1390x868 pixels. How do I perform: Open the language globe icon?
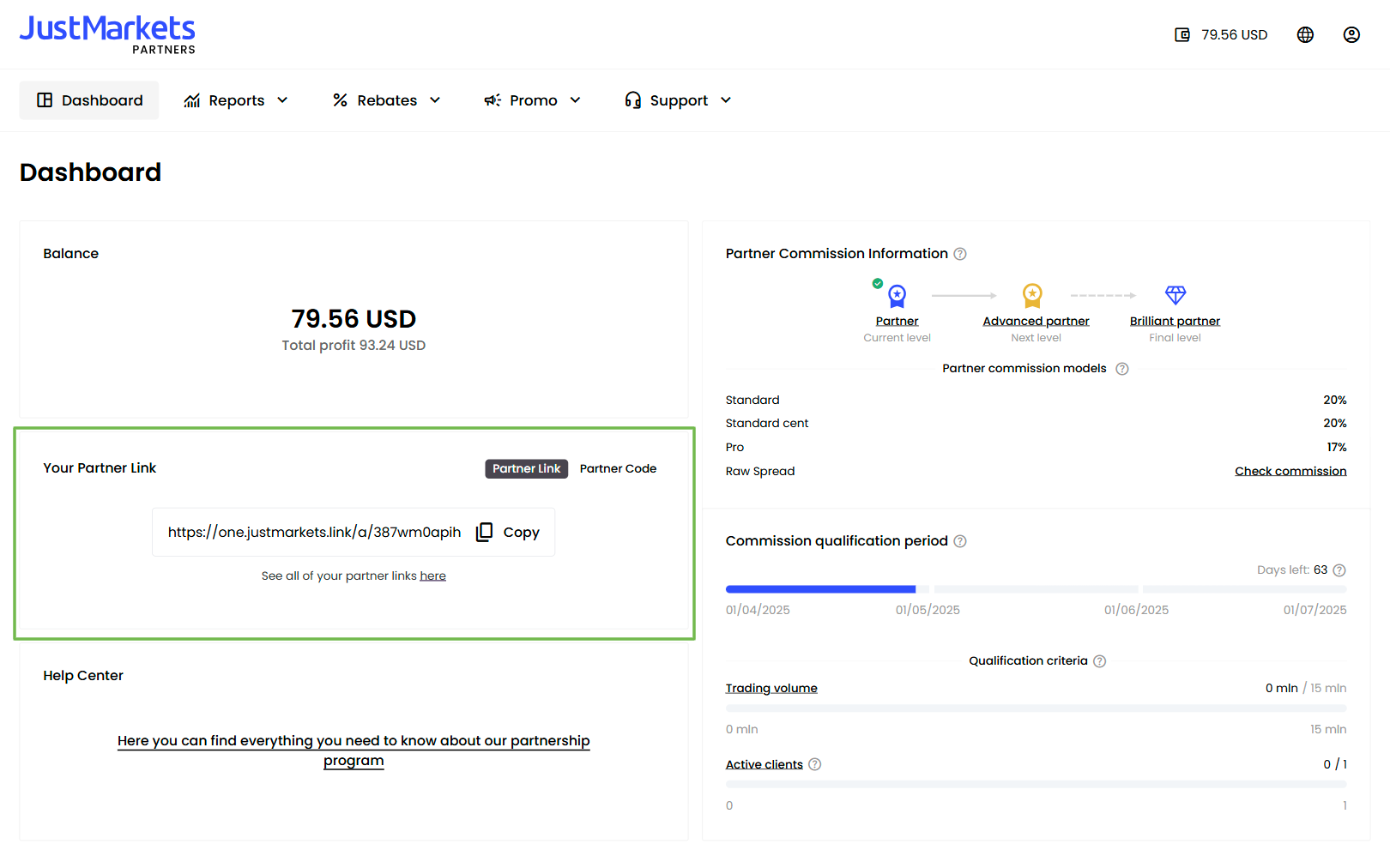point(1305,35)
